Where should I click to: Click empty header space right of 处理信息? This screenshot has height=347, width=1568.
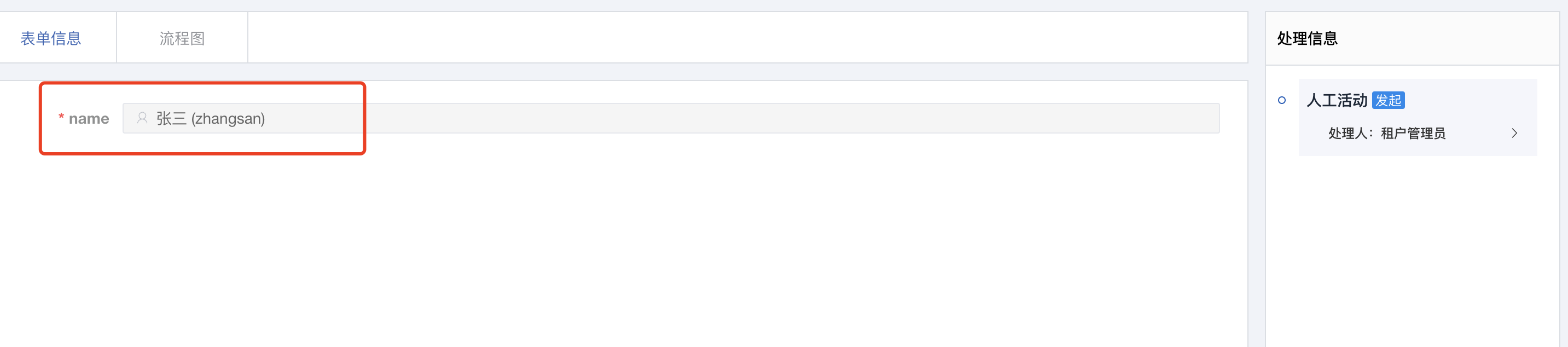point(1461,38)
